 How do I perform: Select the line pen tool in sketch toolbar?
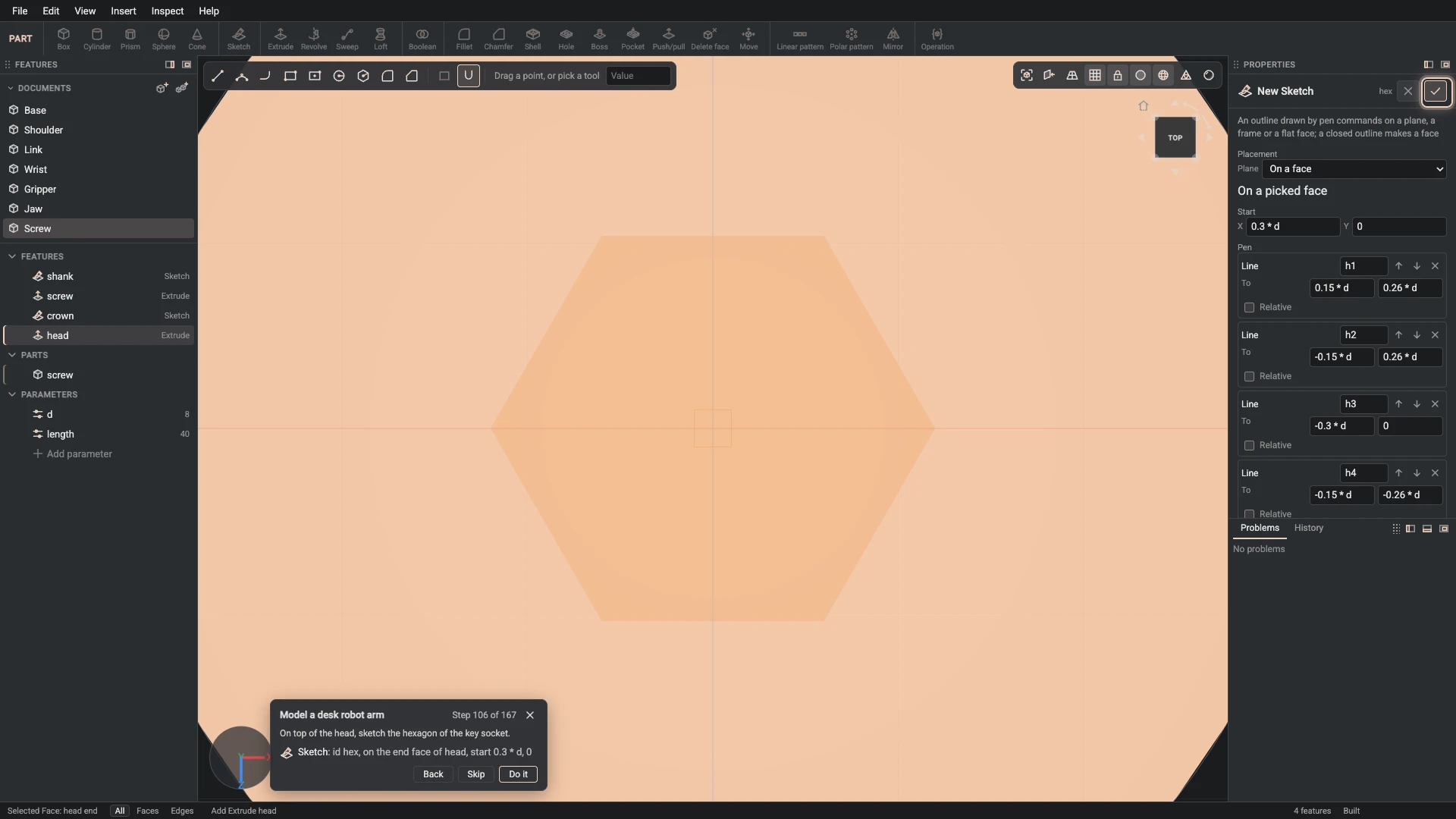click(x=218, y=76)
